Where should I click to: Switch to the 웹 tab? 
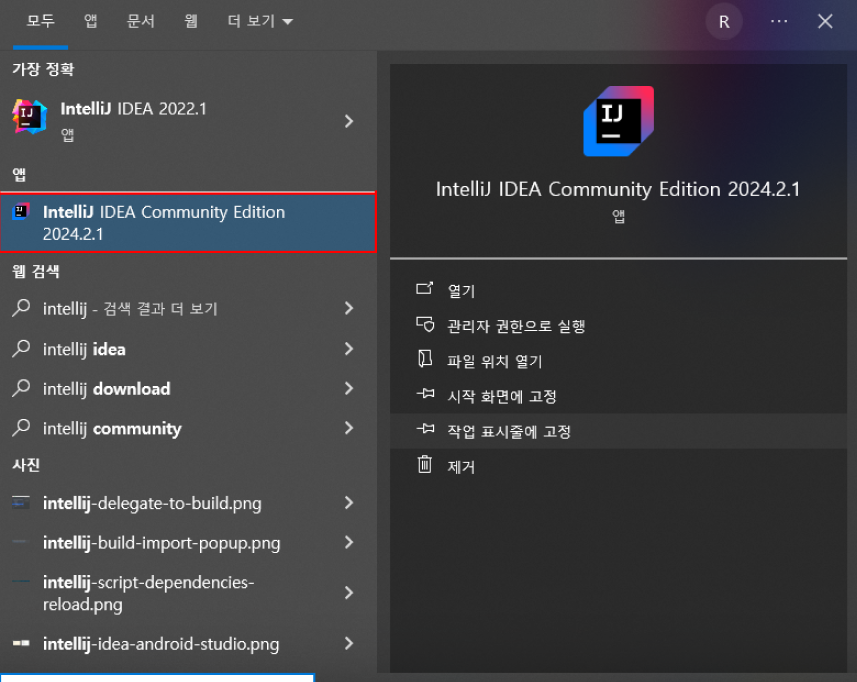pos(191,21)
